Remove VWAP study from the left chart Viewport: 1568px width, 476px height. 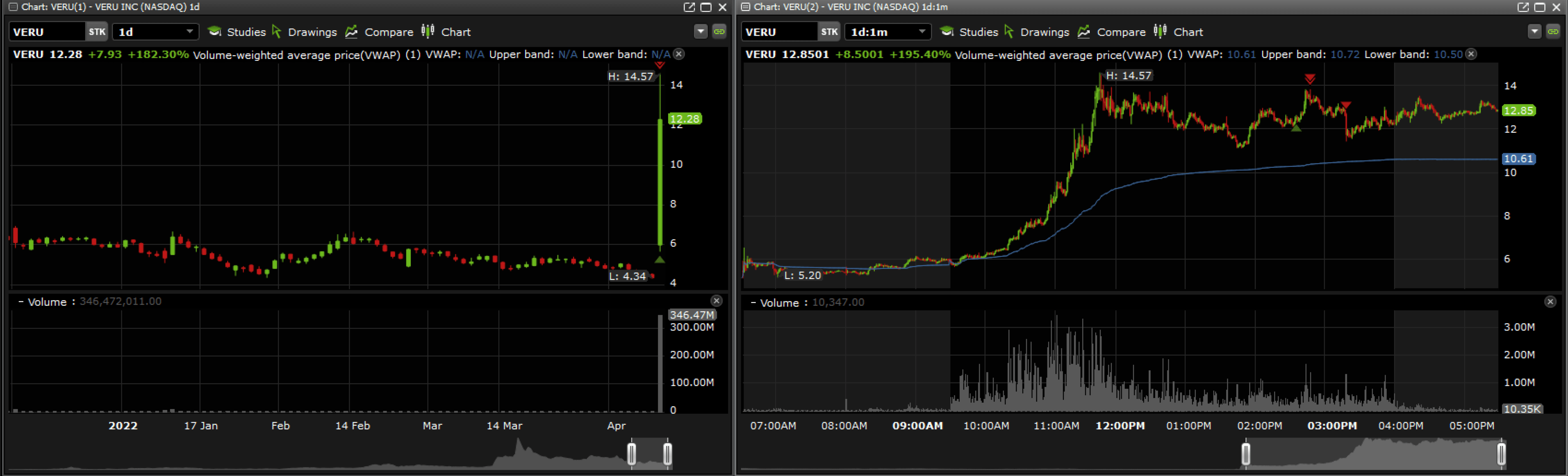point(679,54)
